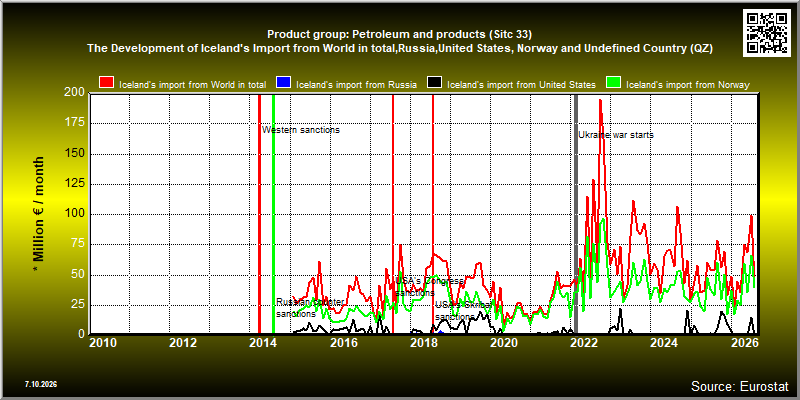Click the 100 y-axis label
The image size is (800, 400).
click(76, 214)
